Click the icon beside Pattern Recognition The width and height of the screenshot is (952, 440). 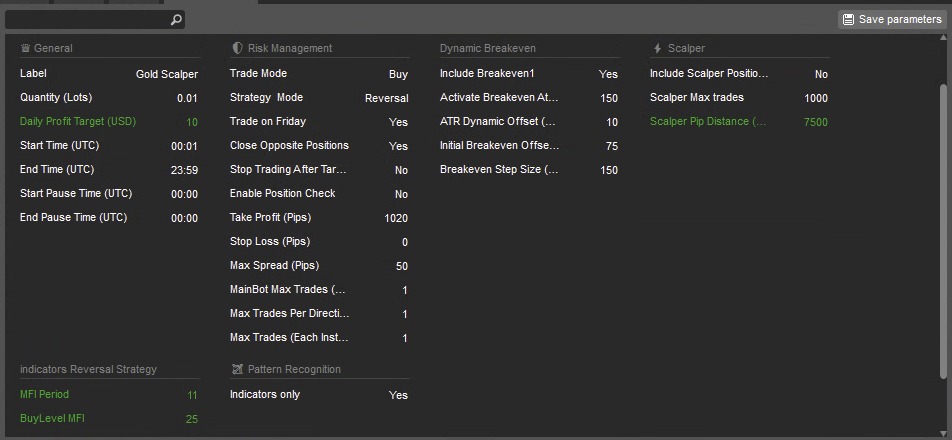(237, 369)
